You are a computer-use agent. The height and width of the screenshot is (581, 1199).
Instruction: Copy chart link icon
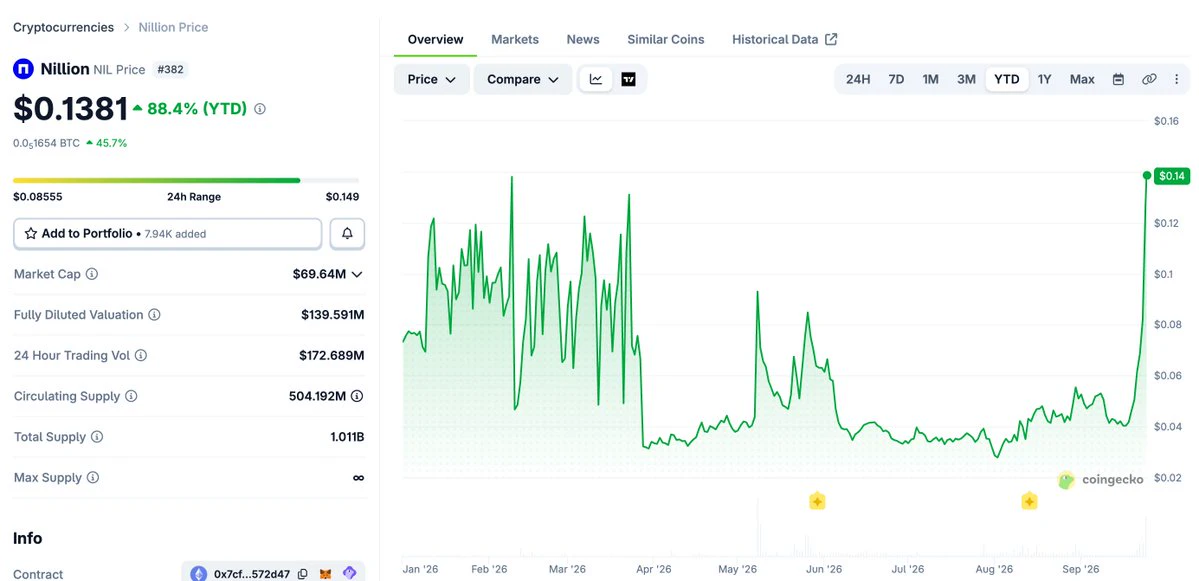click(1149, 80)
